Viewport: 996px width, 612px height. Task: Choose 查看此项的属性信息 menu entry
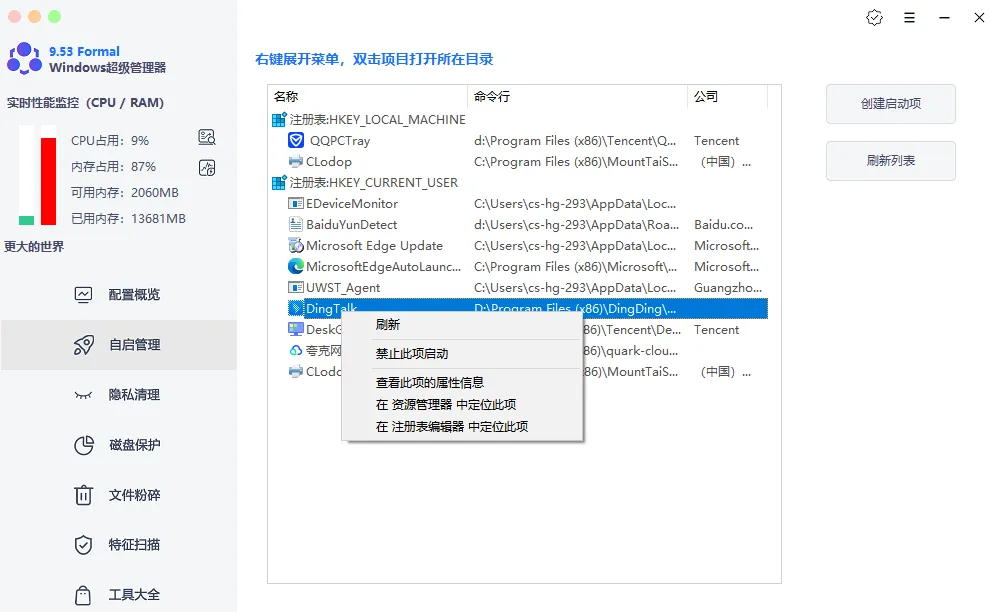(x=462, y=383)
